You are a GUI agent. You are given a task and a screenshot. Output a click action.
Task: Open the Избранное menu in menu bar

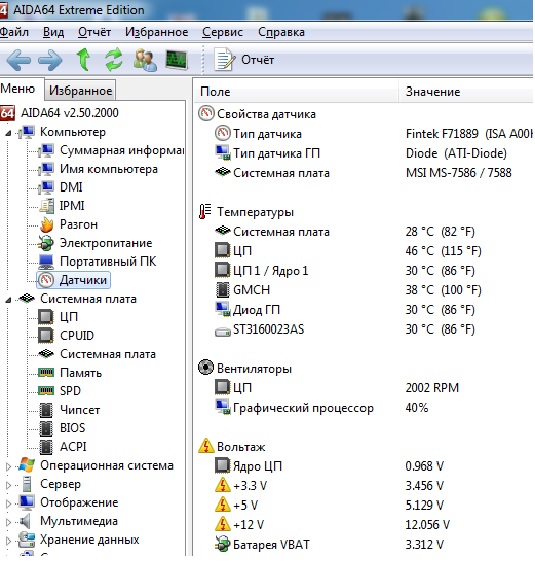(157, 32)
